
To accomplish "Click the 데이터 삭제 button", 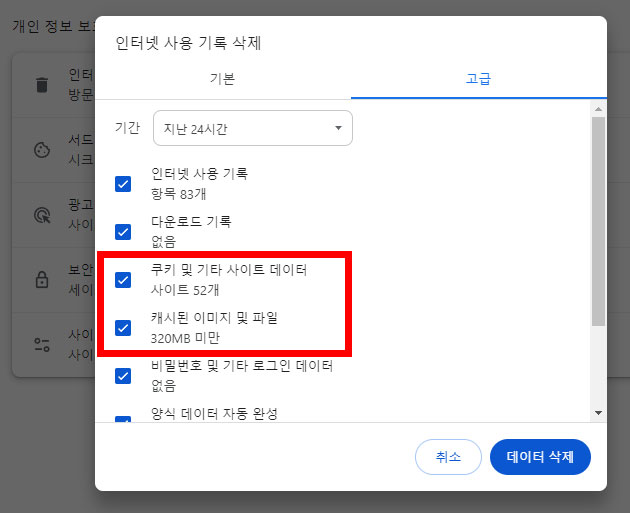I will coord(540,457).
